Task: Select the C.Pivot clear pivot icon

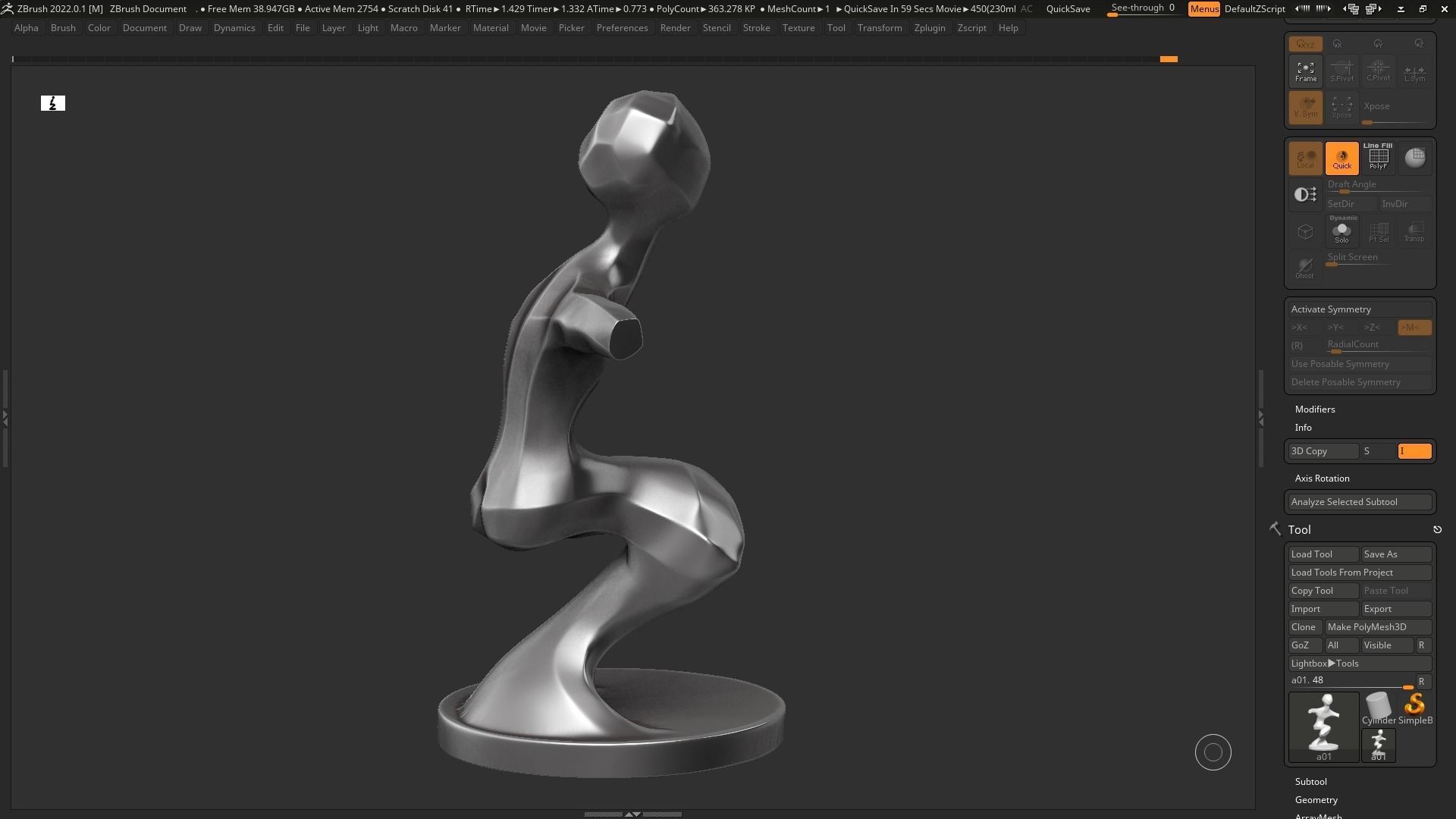Action: click(1378, 71)
